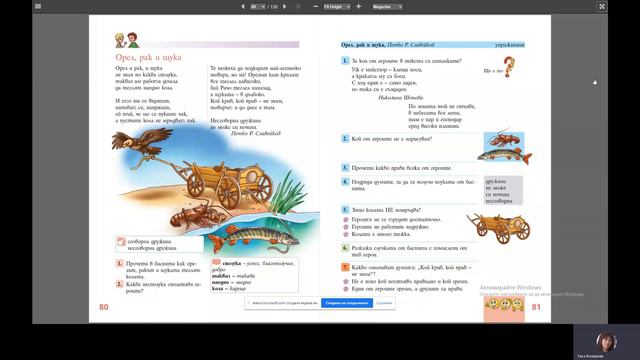Open the page number dropdown
This screenshot has height=360, width=640.
click(x=258, y=7)
